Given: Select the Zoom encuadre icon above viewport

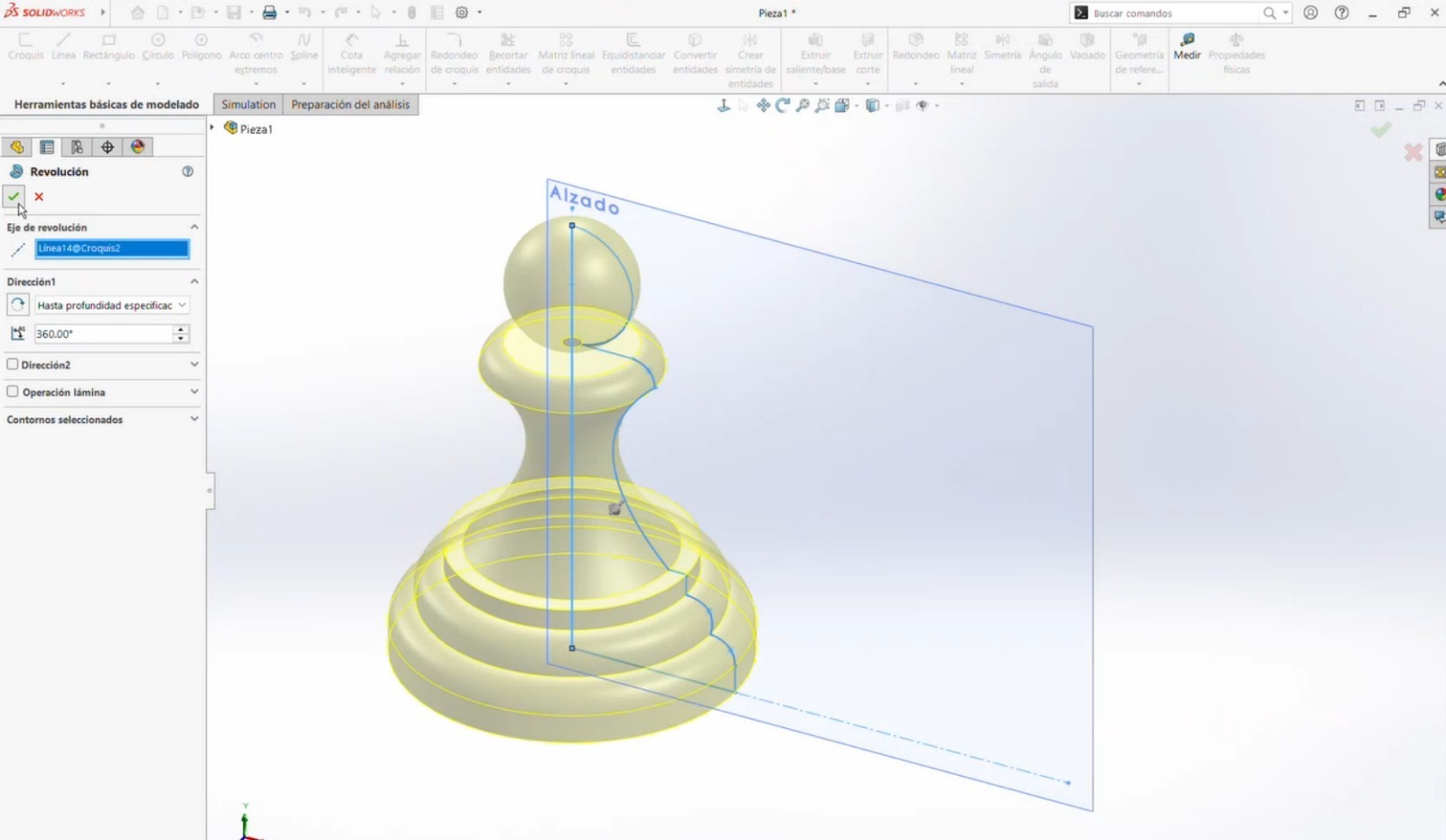Looking at the screenshot, I should coord(802,106).
